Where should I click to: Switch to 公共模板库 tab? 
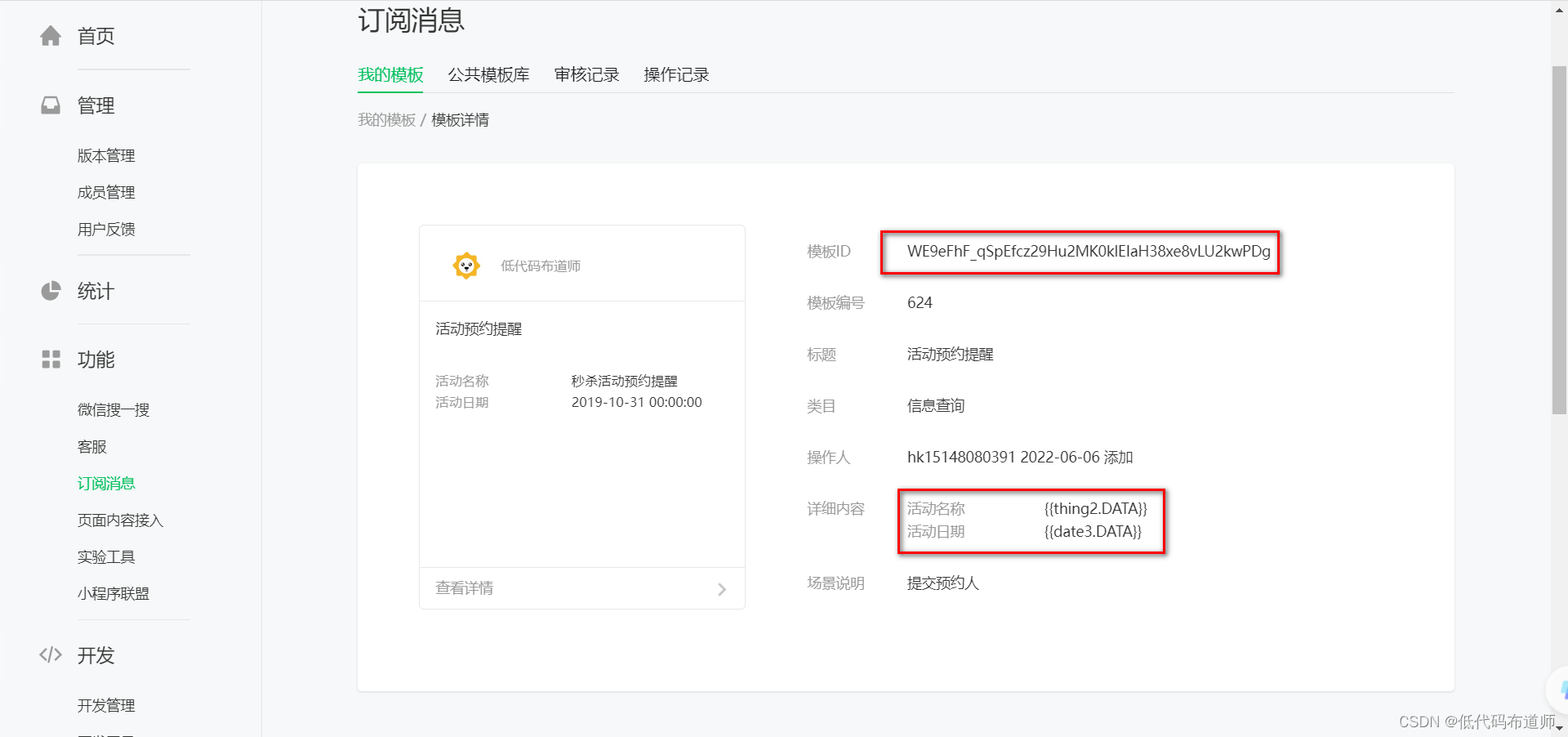tap(488, 74)
